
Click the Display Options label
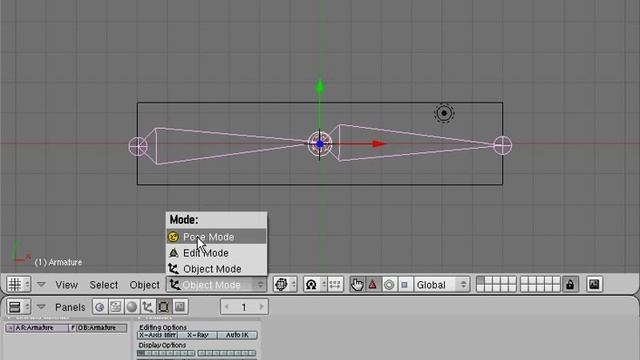162,345
